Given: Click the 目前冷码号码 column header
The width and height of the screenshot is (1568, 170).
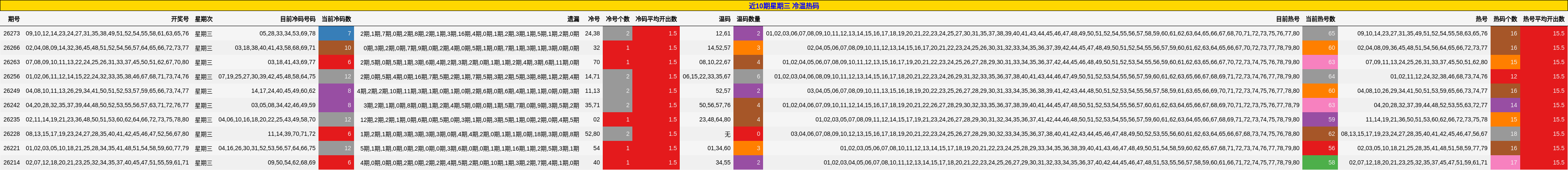Looking at the screenshot, I should click(x=298, y=19).
